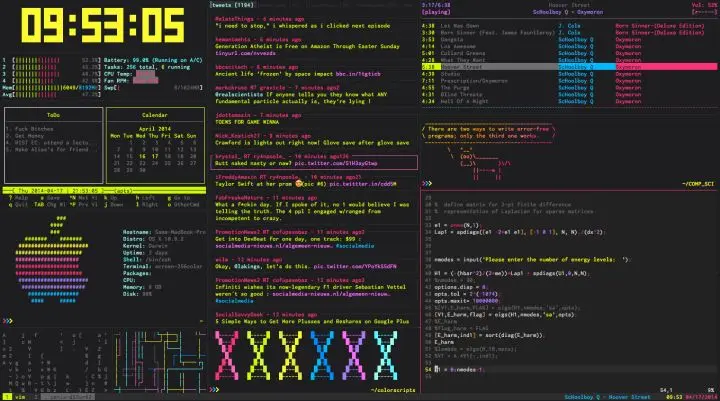
Task: Click the 'Uptime:' system info label
Action: pyautogui.click(x=134, y=253)
